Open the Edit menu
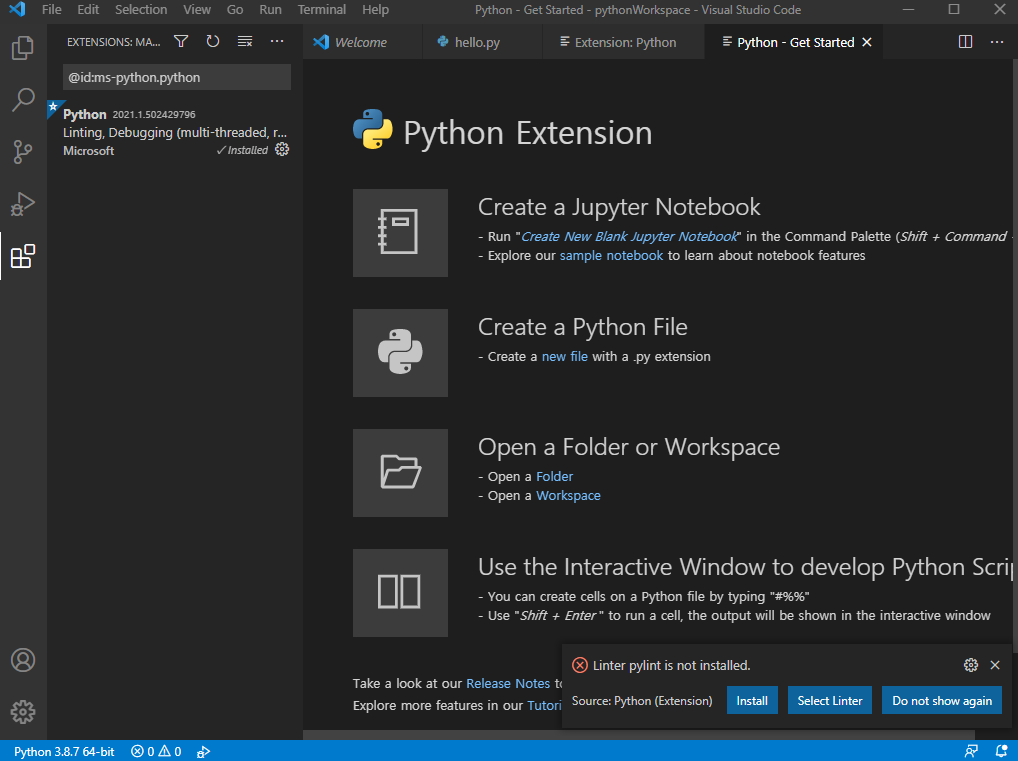Screen dimensions: 1018x761 [88, 10]
